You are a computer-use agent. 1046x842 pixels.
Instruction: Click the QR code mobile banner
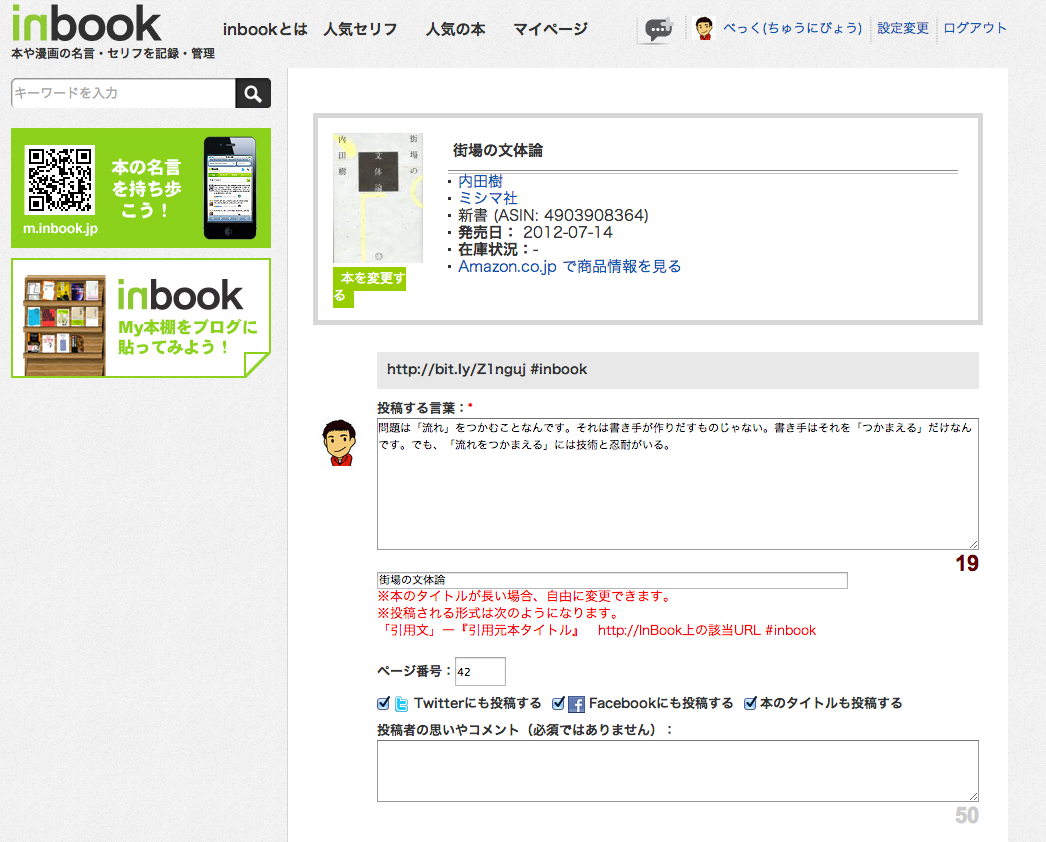click(x=141, y=188)
